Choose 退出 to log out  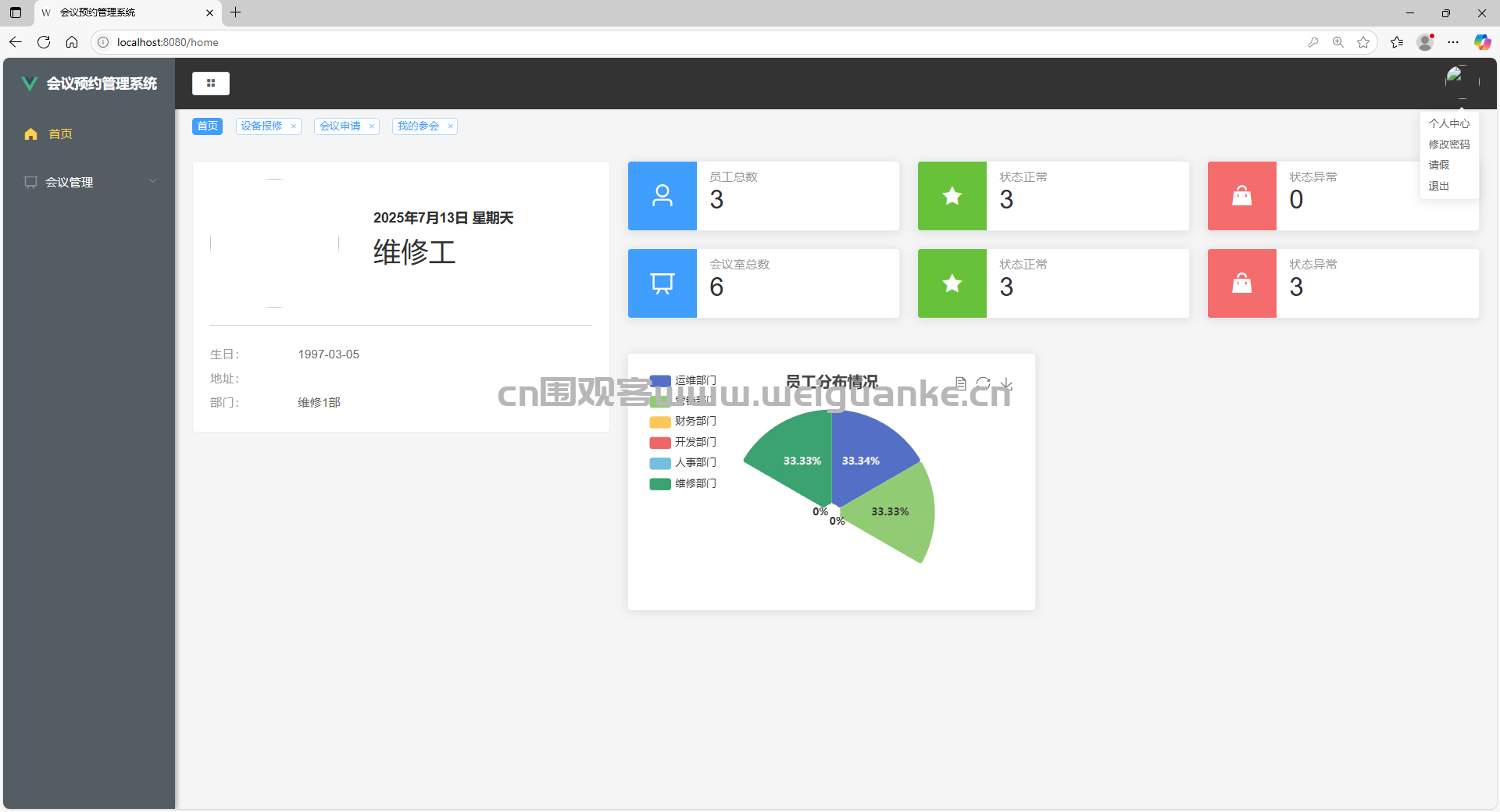[x=1439, y=186]
